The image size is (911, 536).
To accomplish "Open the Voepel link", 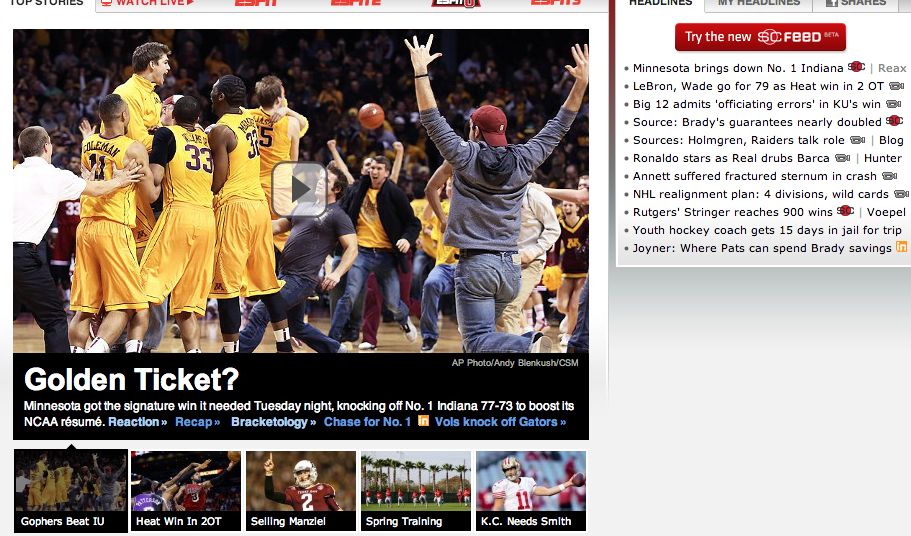I will click(x=886, y=212).
